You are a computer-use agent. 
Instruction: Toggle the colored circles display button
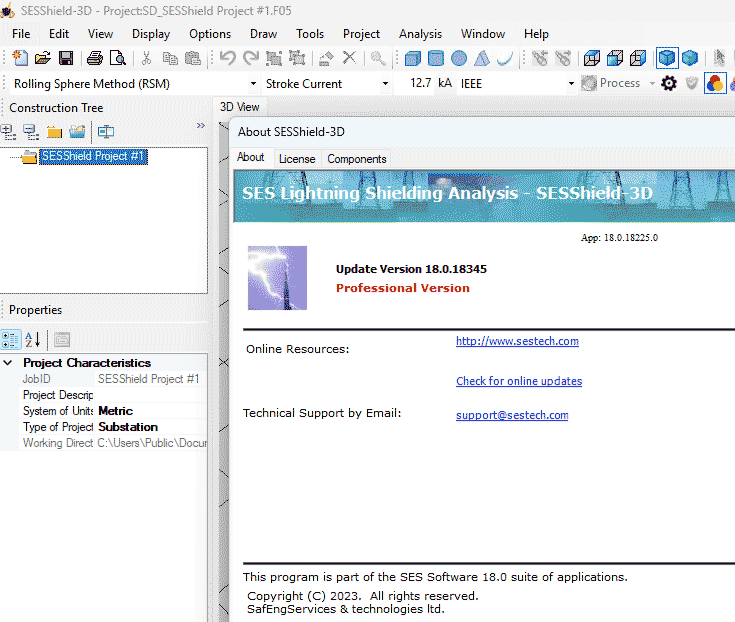pos(715,83)
